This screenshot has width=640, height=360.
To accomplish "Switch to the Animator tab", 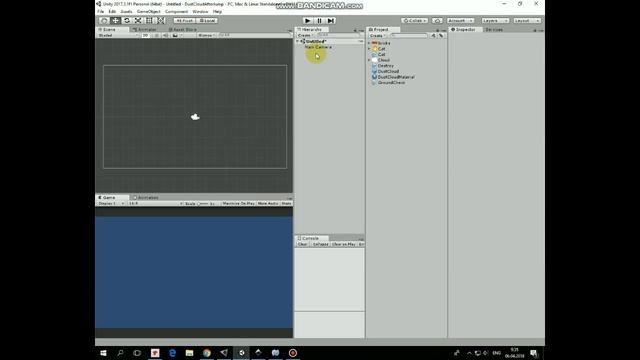I will [144, 29].
